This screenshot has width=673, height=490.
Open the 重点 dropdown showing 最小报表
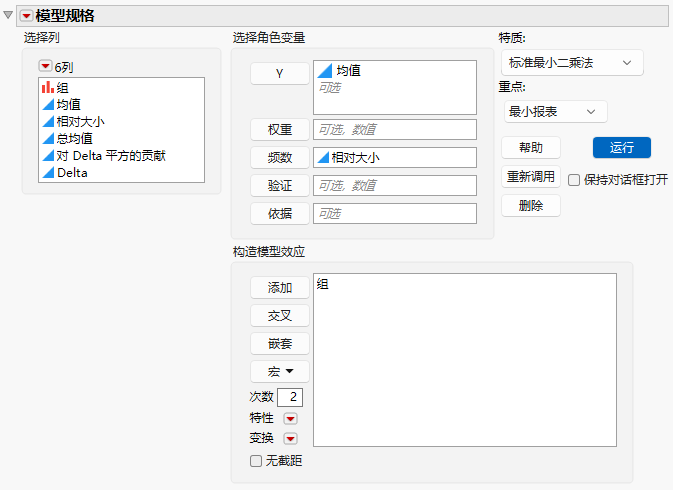point(555,112)
